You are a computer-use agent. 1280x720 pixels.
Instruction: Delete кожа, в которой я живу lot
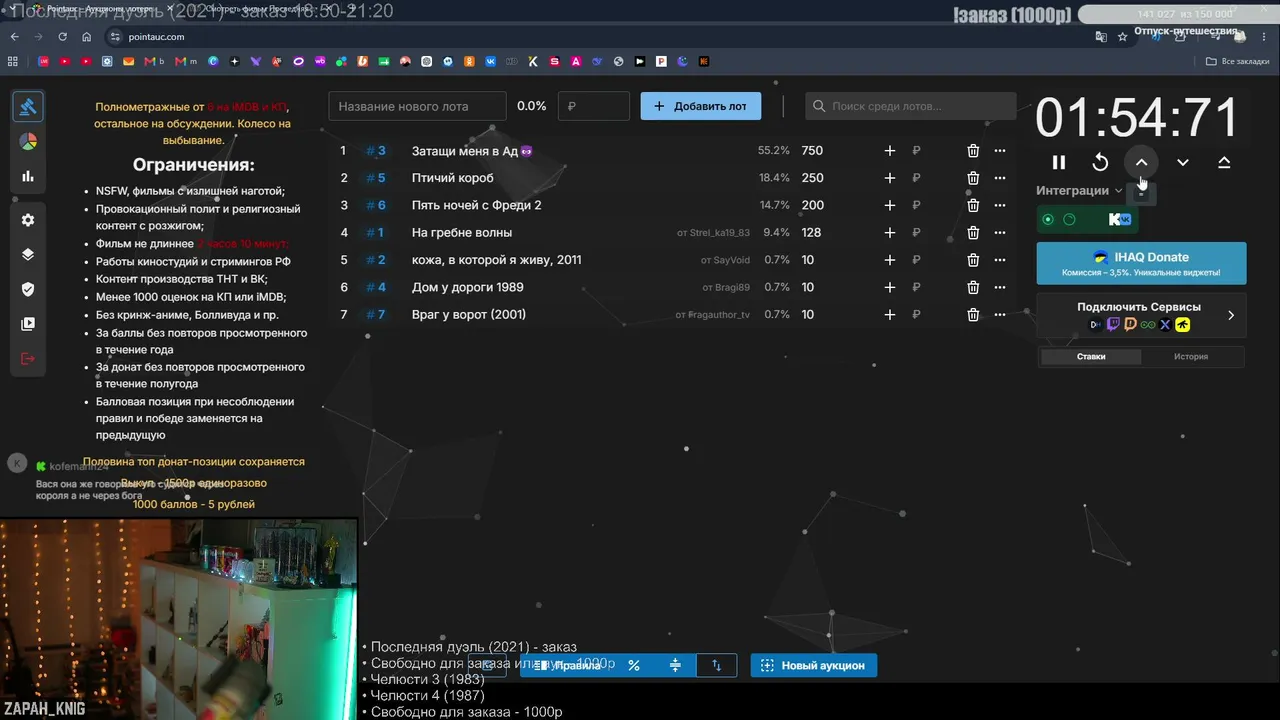(x=973, y=260)
